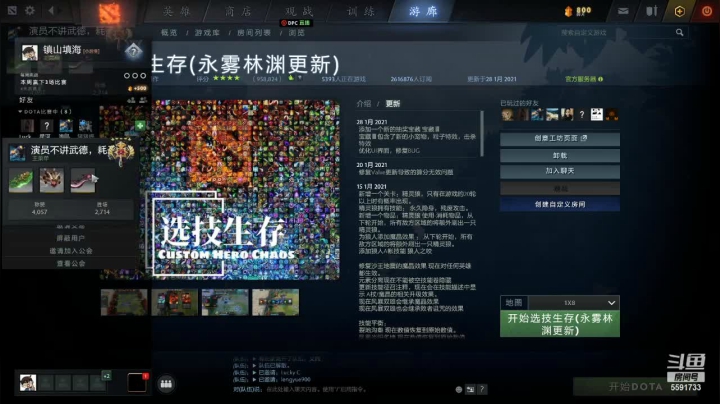The width and height of the screenshot is (720, 404).
Task: Click the official server info icon
Action: pos(601,79)
